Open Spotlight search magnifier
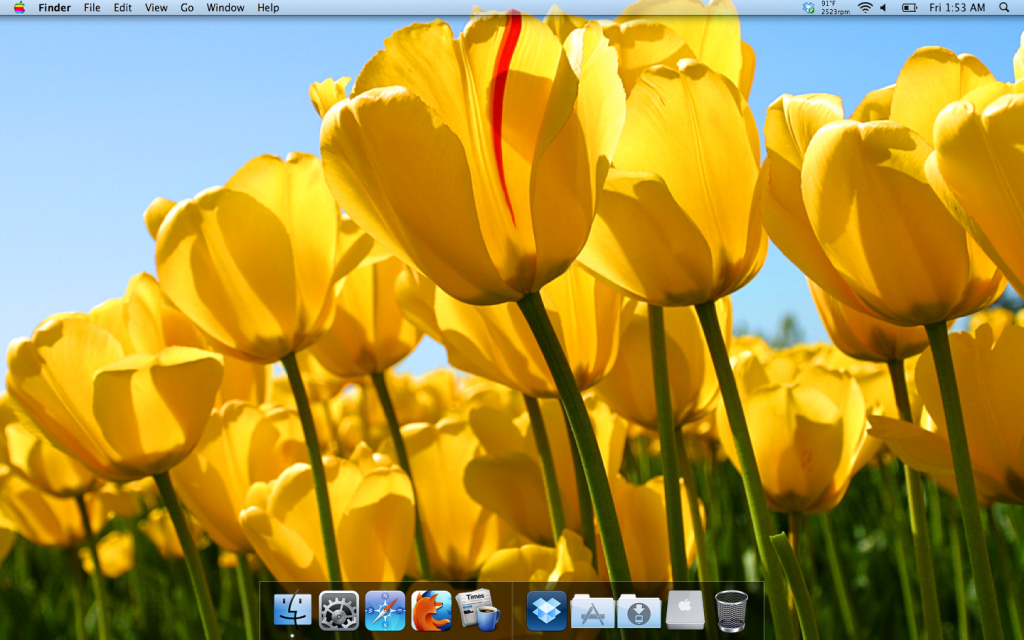Viewport: 1024px width, 640px height. tap(1004, 8)
